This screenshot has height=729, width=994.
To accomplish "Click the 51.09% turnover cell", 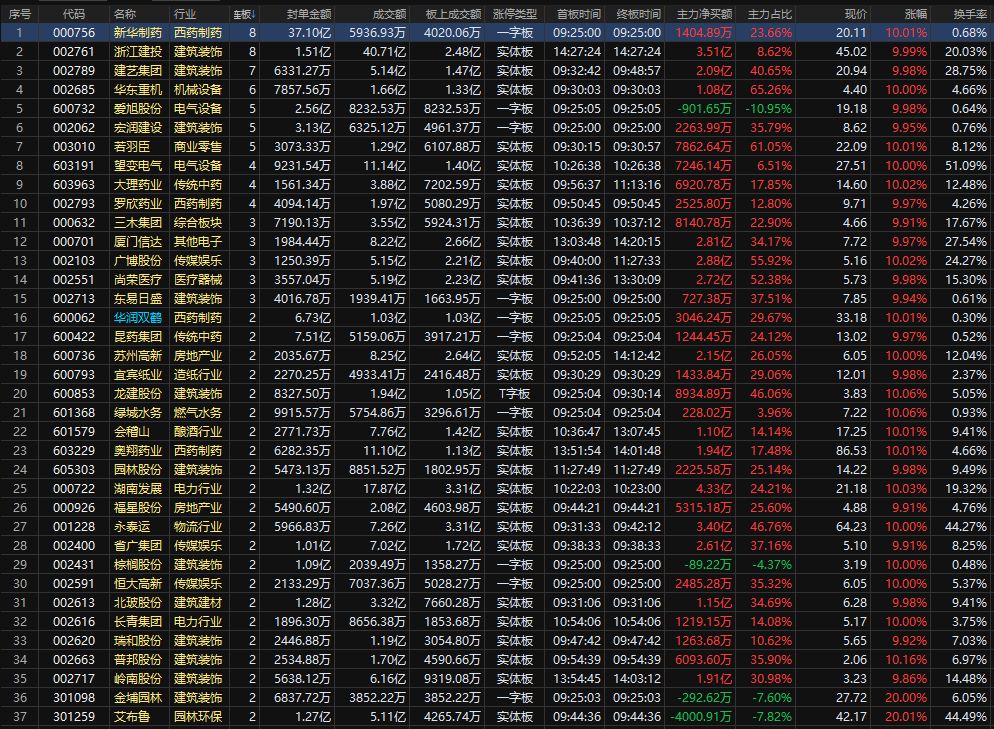I will click(x=965, y=165).
